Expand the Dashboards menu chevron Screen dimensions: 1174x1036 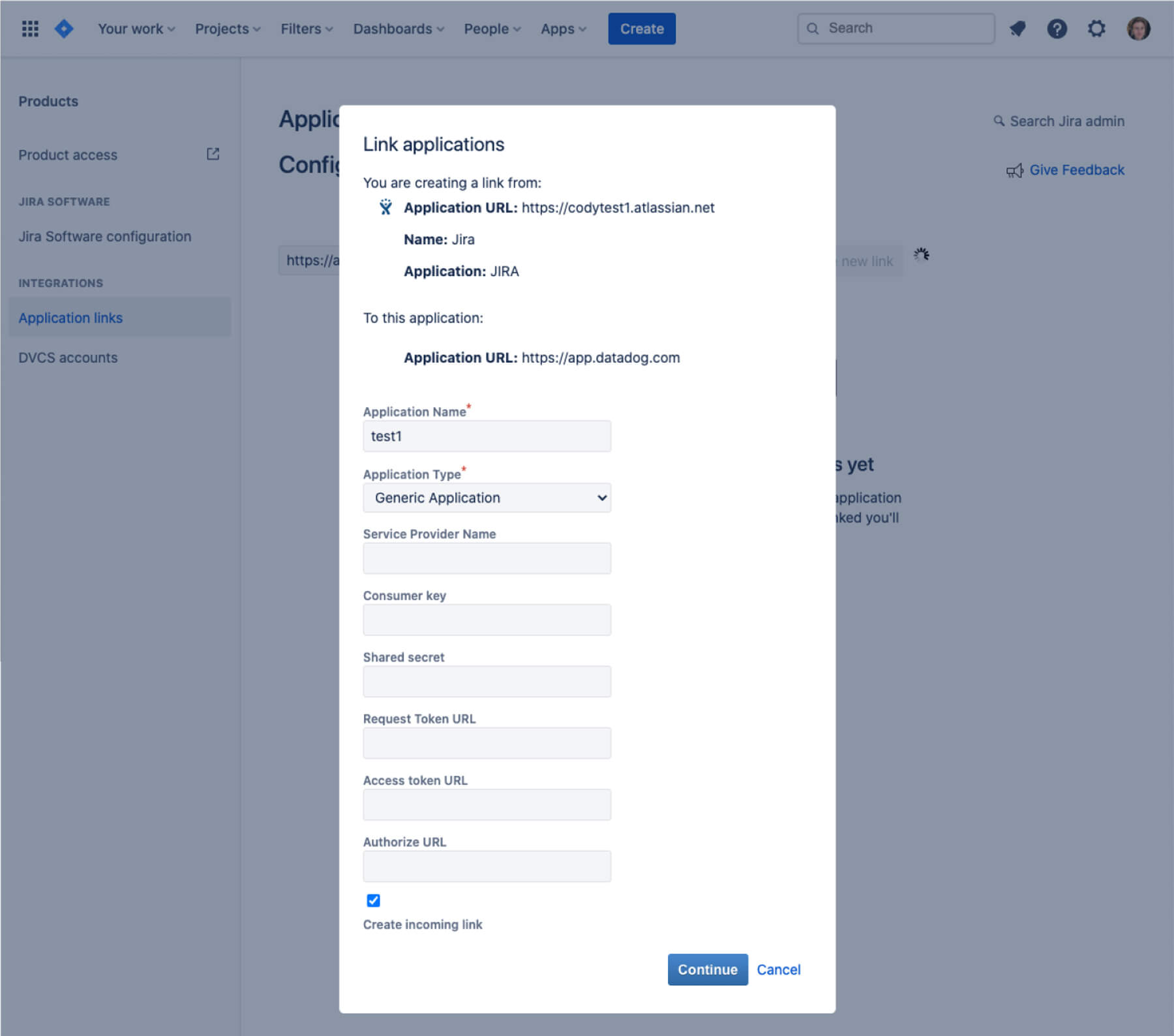[440, 29]
